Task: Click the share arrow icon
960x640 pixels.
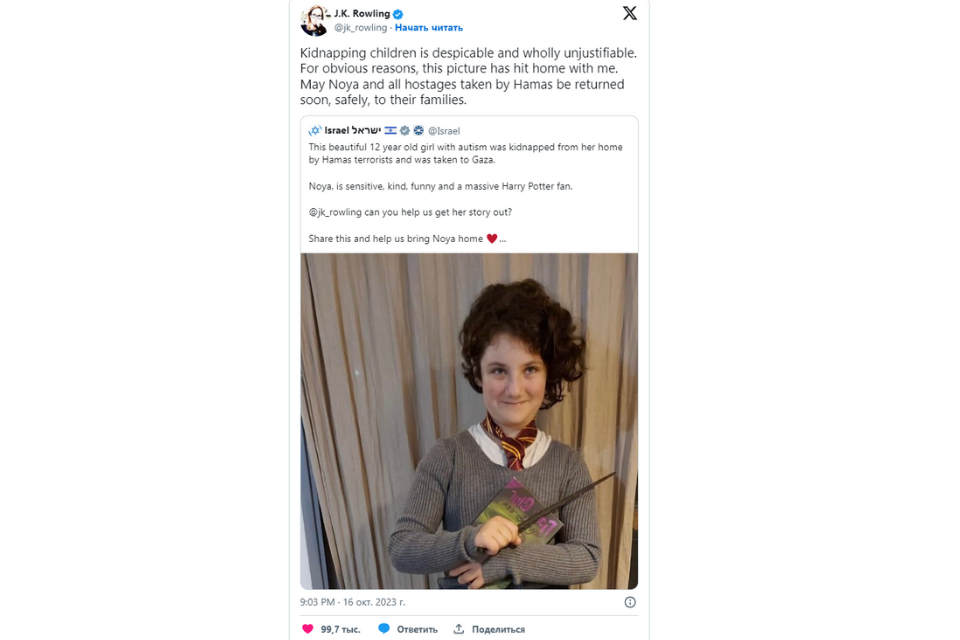Action: point(459,629)
